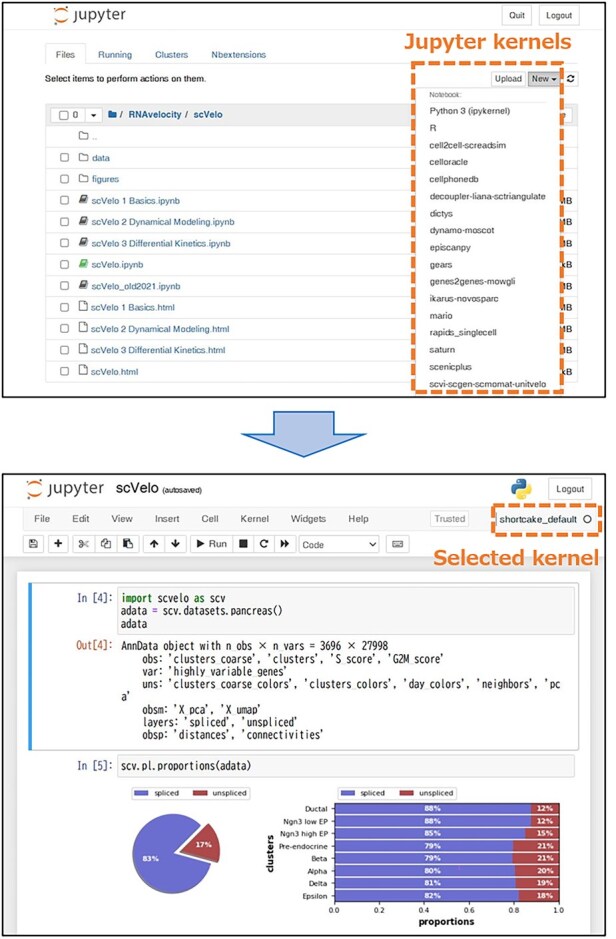Open the Widgets menu
Image resolution: width=616 pixels, height=939 pixels.
coord(308,519)
